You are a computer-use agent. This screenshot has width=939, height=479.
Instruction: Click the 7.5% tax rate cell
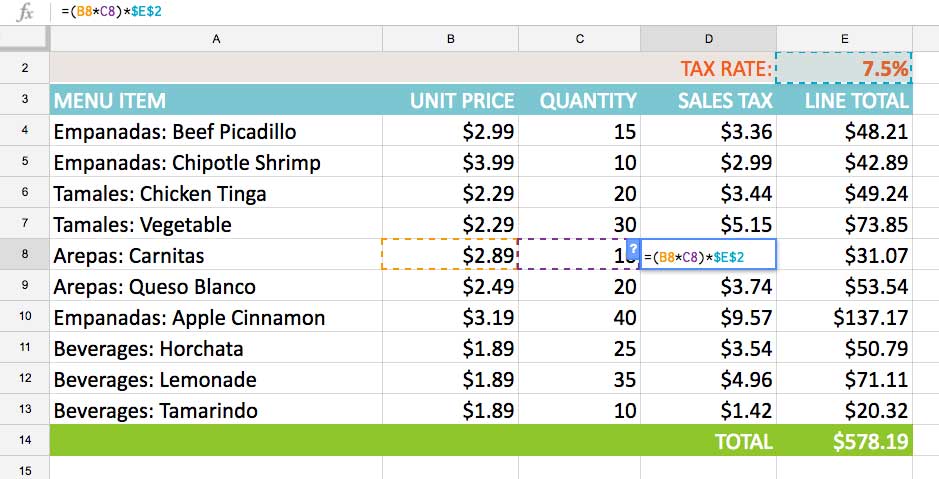point(844,69)
